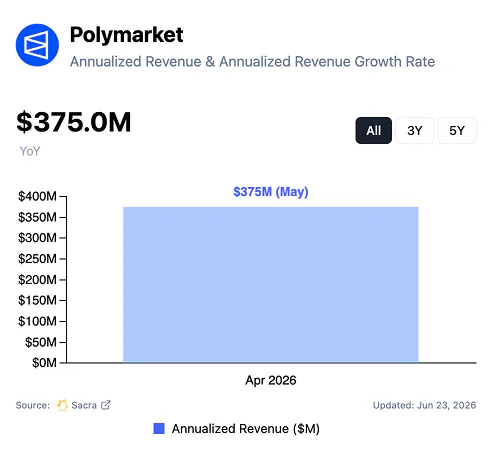Click the Source: label
Viewport: 494px width, 461px height.
point(33,405)
